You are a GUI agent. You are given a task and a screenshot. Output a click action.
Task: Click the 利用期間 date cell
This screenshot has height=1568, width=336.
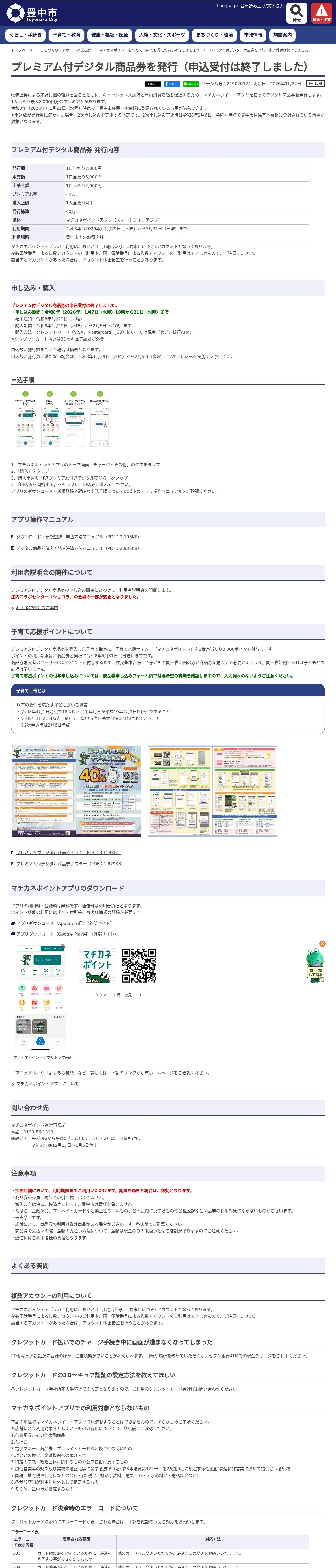coord(187,229)
